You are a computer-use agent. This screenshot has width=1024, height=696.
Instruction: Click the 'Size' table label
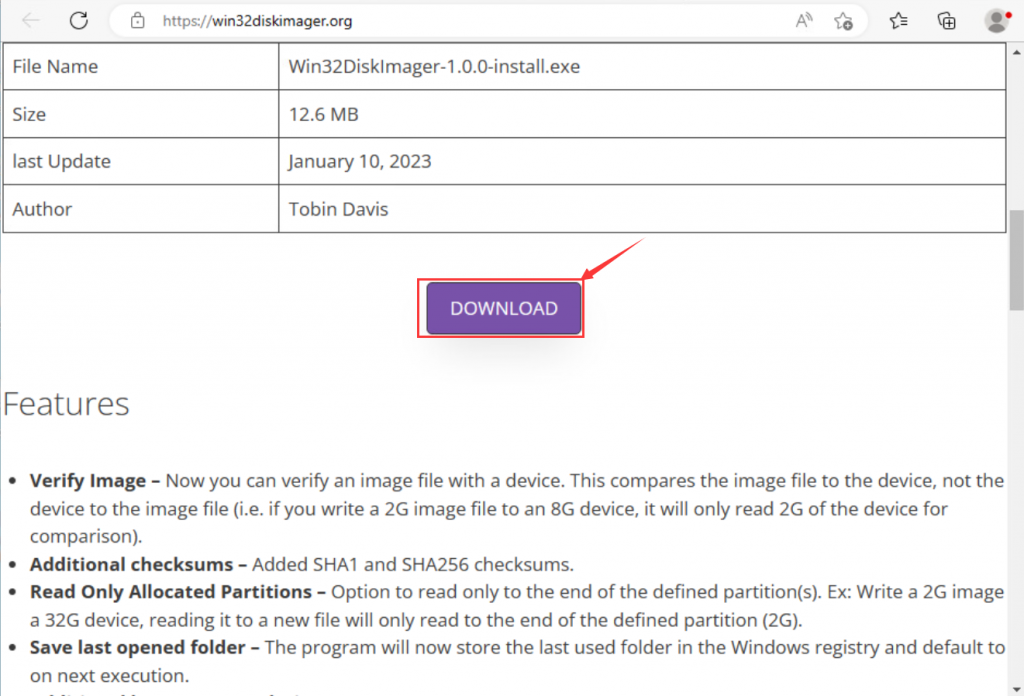tap(29, 114)
